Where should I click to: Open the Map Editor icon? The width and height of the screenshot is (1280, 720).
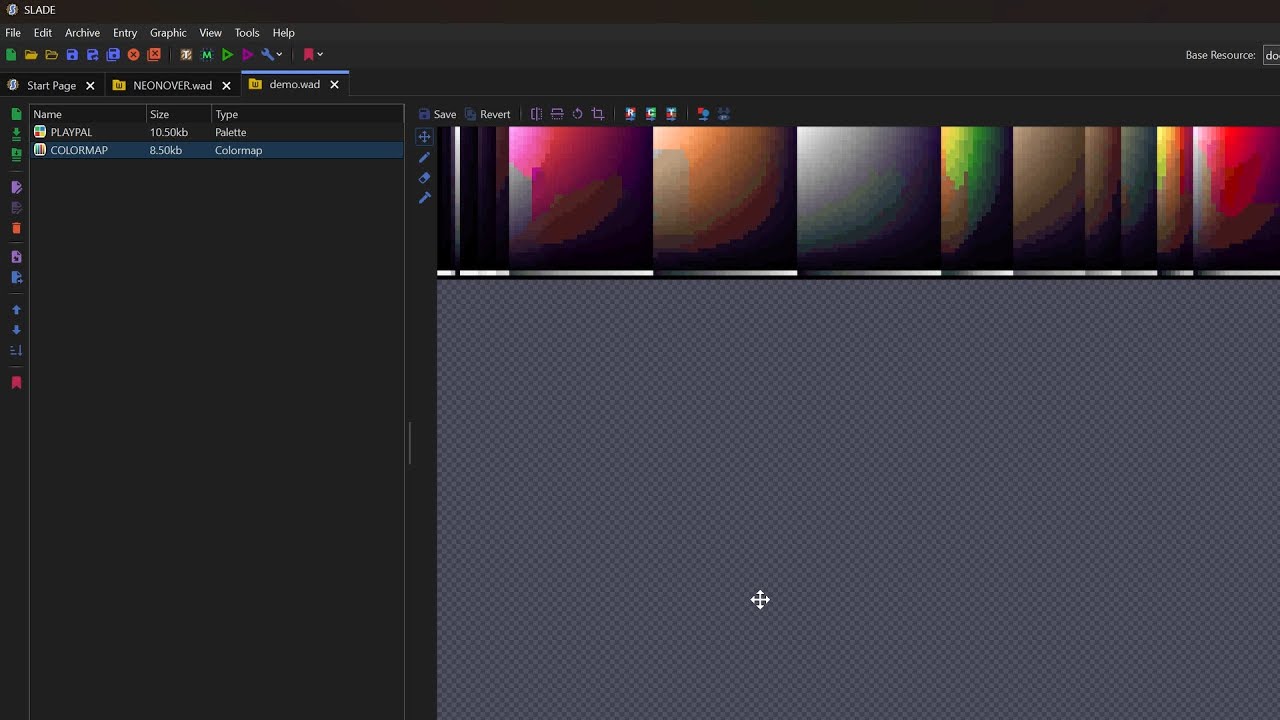pyautogui.click(x=207, y=55)
